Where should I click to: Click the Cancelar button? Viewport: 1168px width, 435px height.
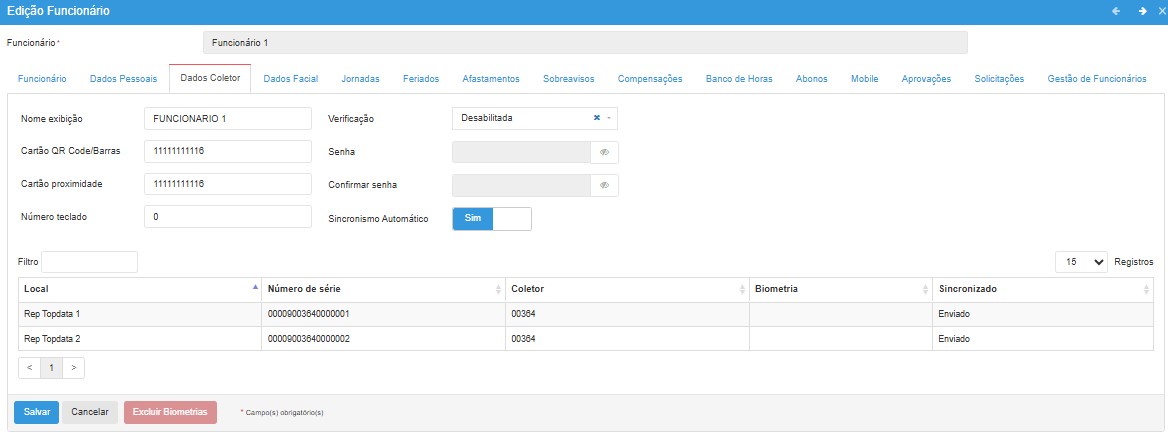(90, 412)
